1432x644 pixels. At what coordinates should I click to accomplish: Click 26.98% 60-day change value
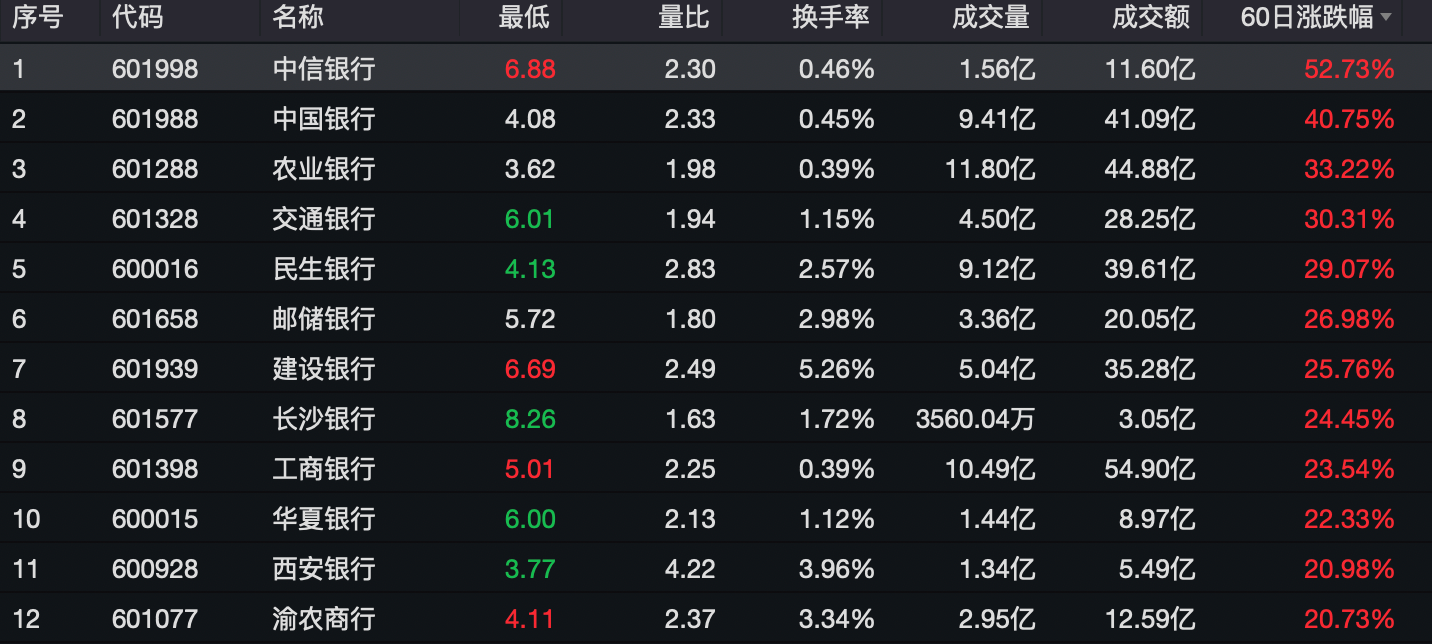(x=1349, y=319)
